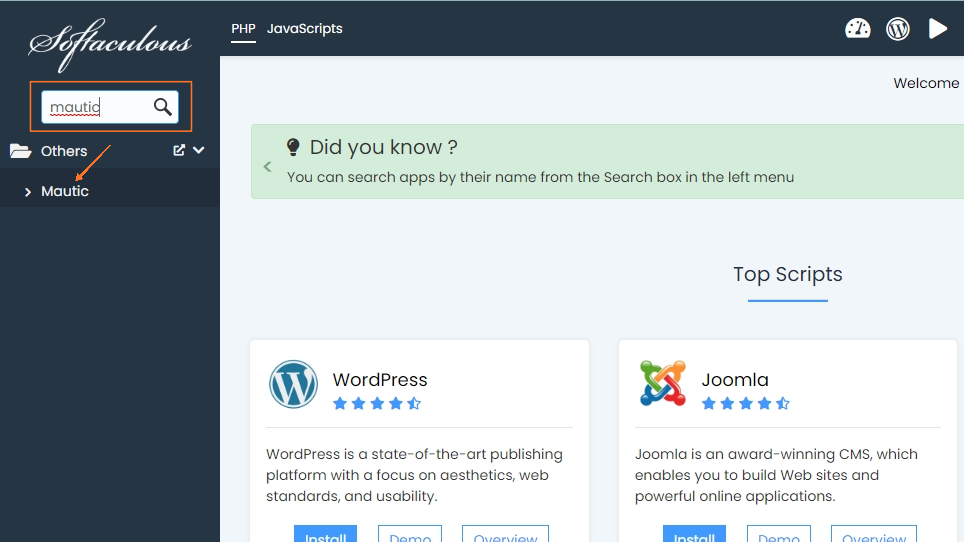Screen dimensions: 964x542
Task: Click the magnifying glass search icon
Action: [x=162, y=107]
